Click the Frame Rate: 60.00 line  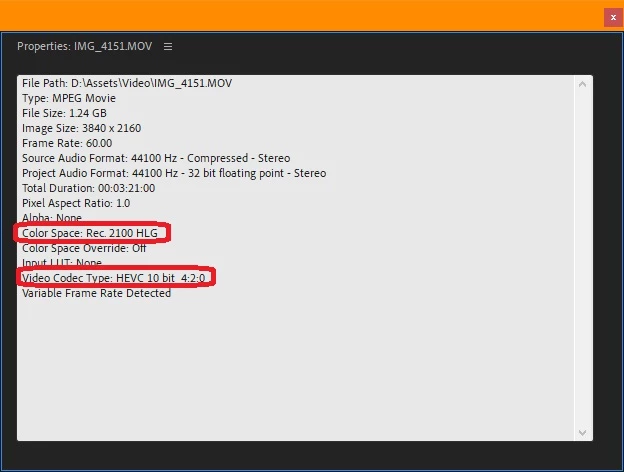[67, 143]
